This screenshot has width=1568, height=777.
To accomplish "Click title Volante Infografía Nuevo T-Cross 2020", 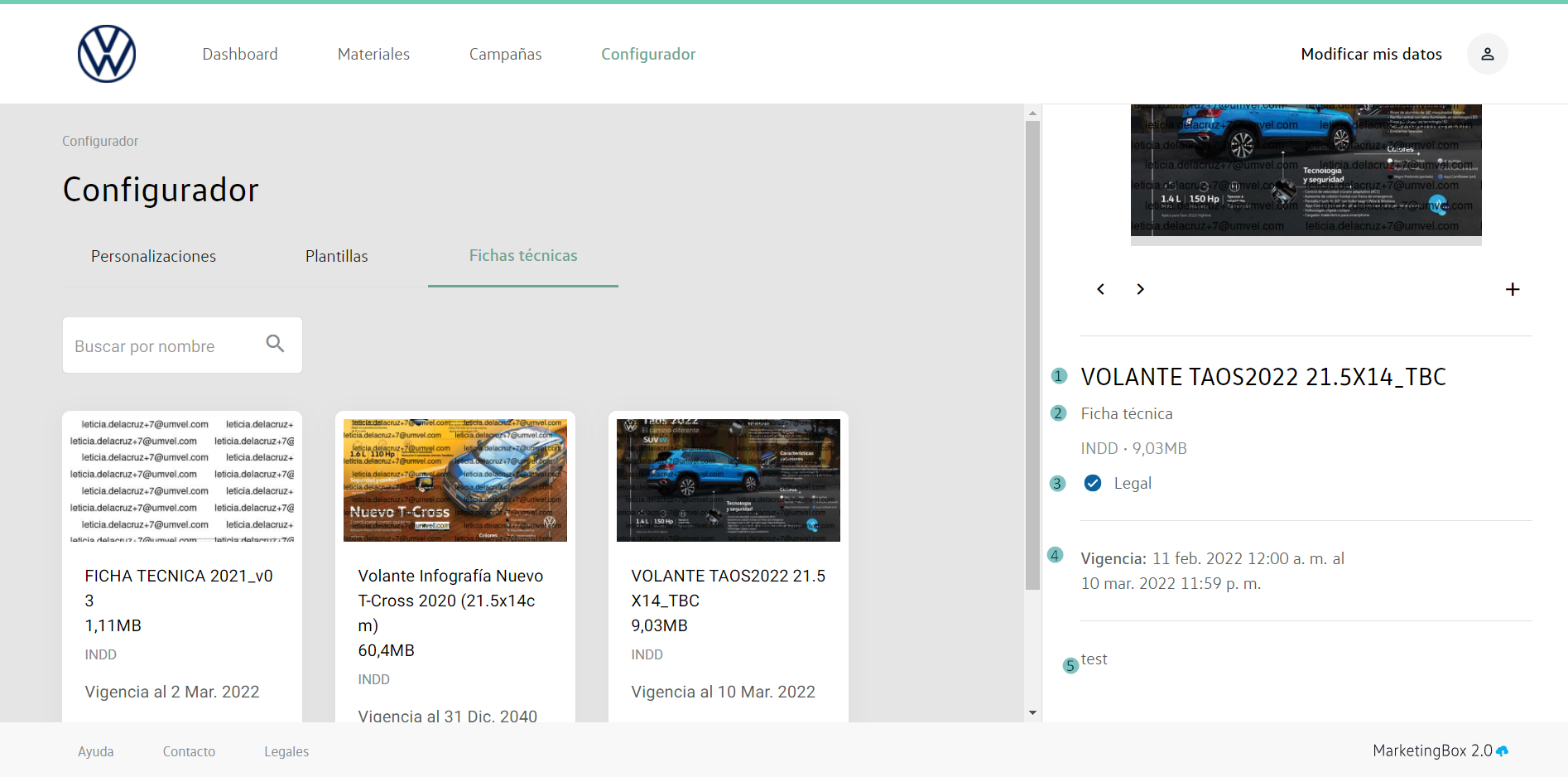I will 450,601.
